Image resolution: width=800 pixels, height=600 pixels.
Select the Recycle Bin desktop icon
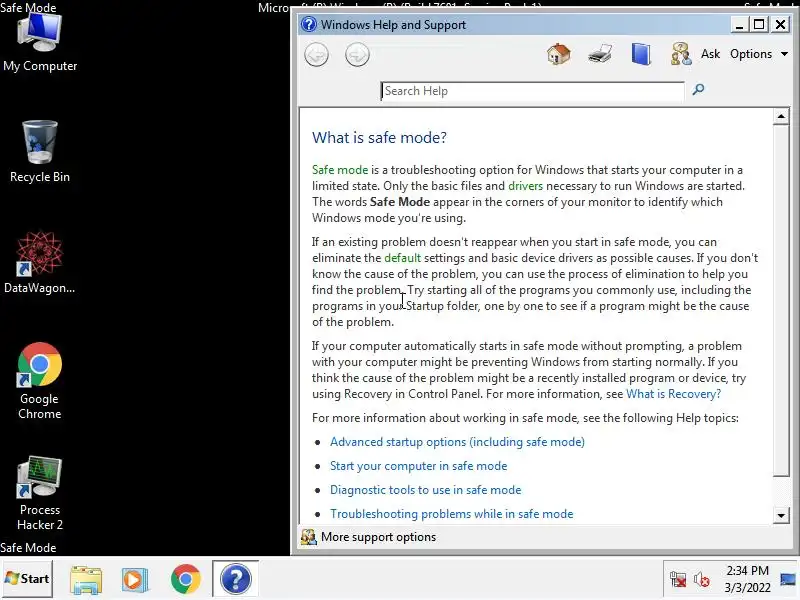point(40,152)
